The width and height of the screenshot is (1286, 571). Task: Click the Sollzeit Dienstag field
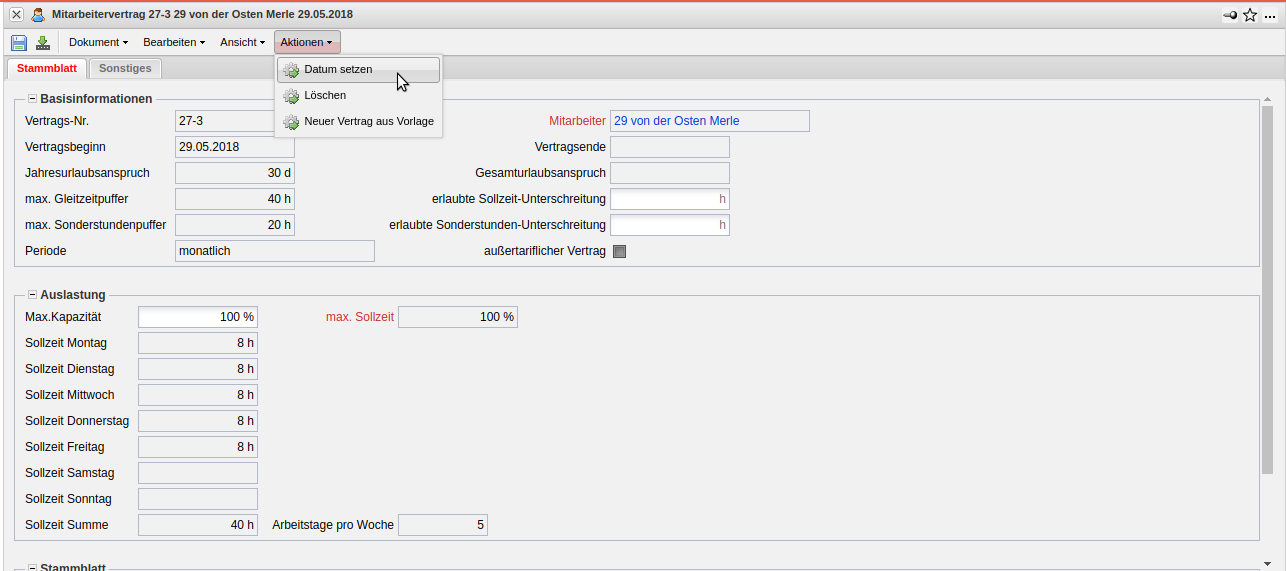pyautogui.click(x=198, y=369)
